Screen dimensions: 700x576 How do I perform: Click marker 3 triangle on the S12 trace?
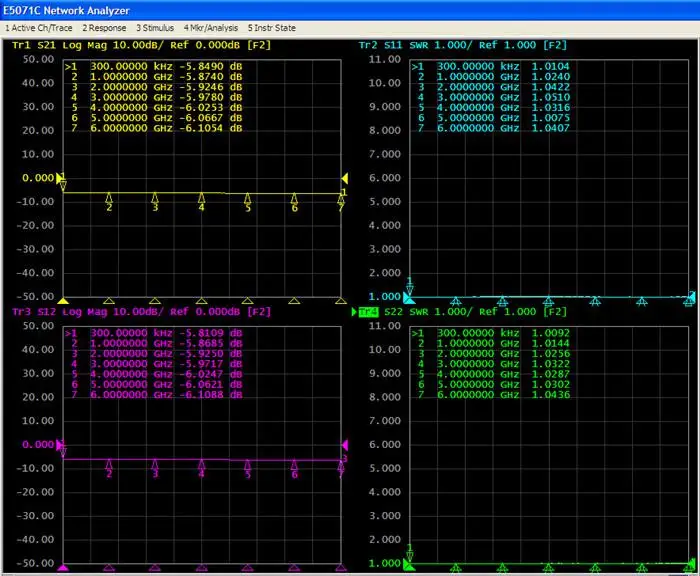point(155,465)
